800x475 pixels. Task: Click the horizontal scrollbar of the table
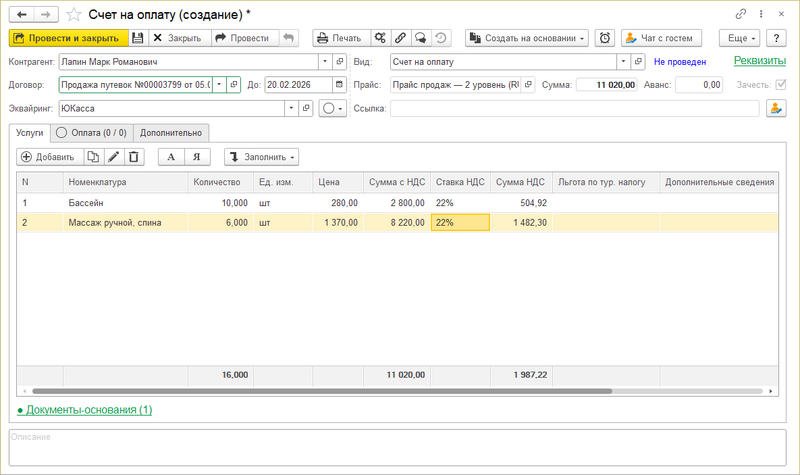[322, 391]
